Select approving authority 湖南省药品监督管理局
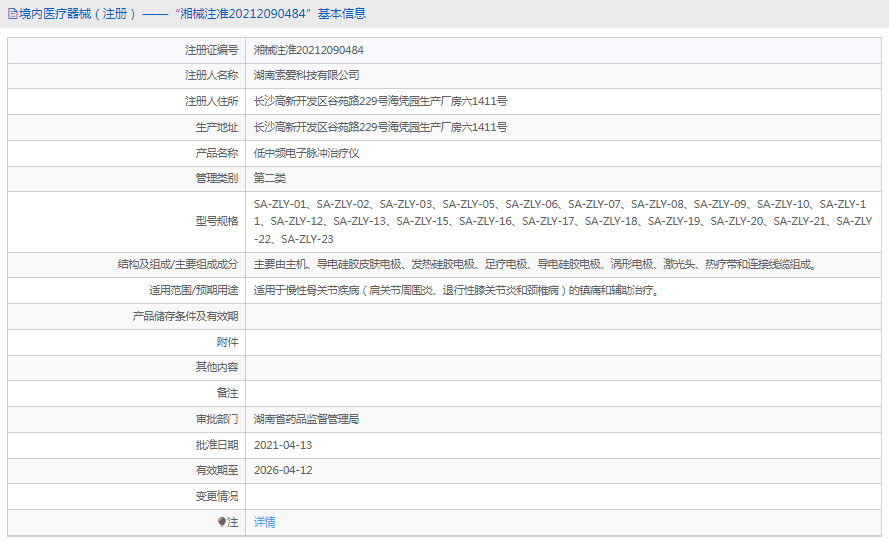 [306, 420]
